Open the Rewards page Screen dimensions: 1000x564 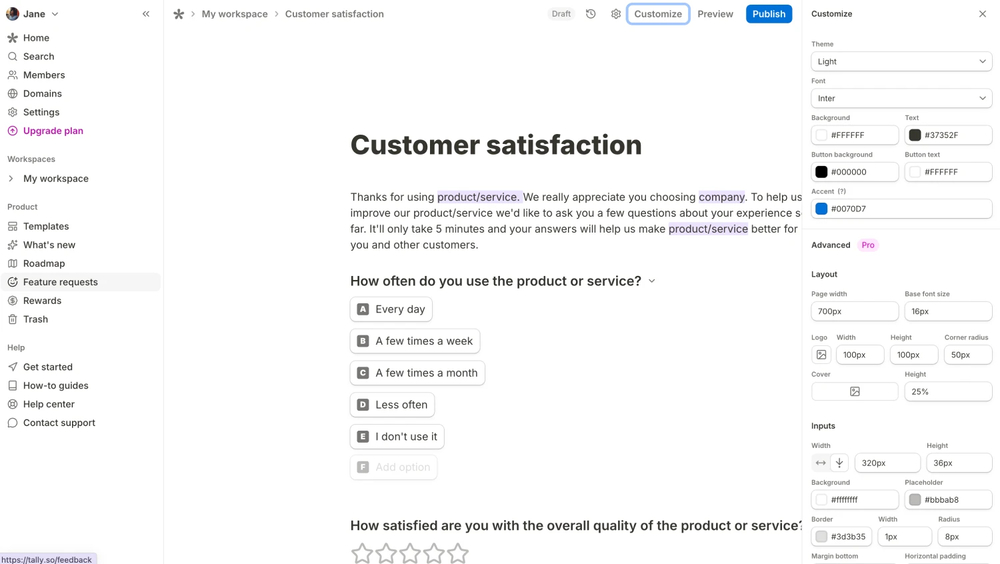pos(42,301)
